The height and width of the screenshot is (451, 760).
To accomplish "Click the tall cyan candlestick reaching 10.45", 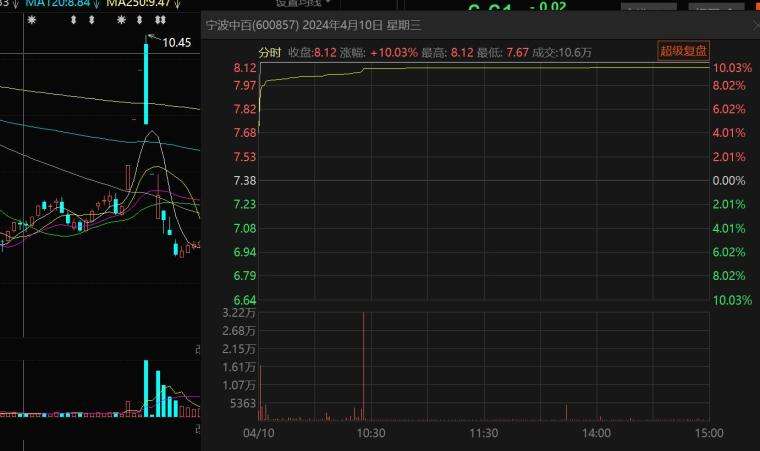I will tap(146, 84).
